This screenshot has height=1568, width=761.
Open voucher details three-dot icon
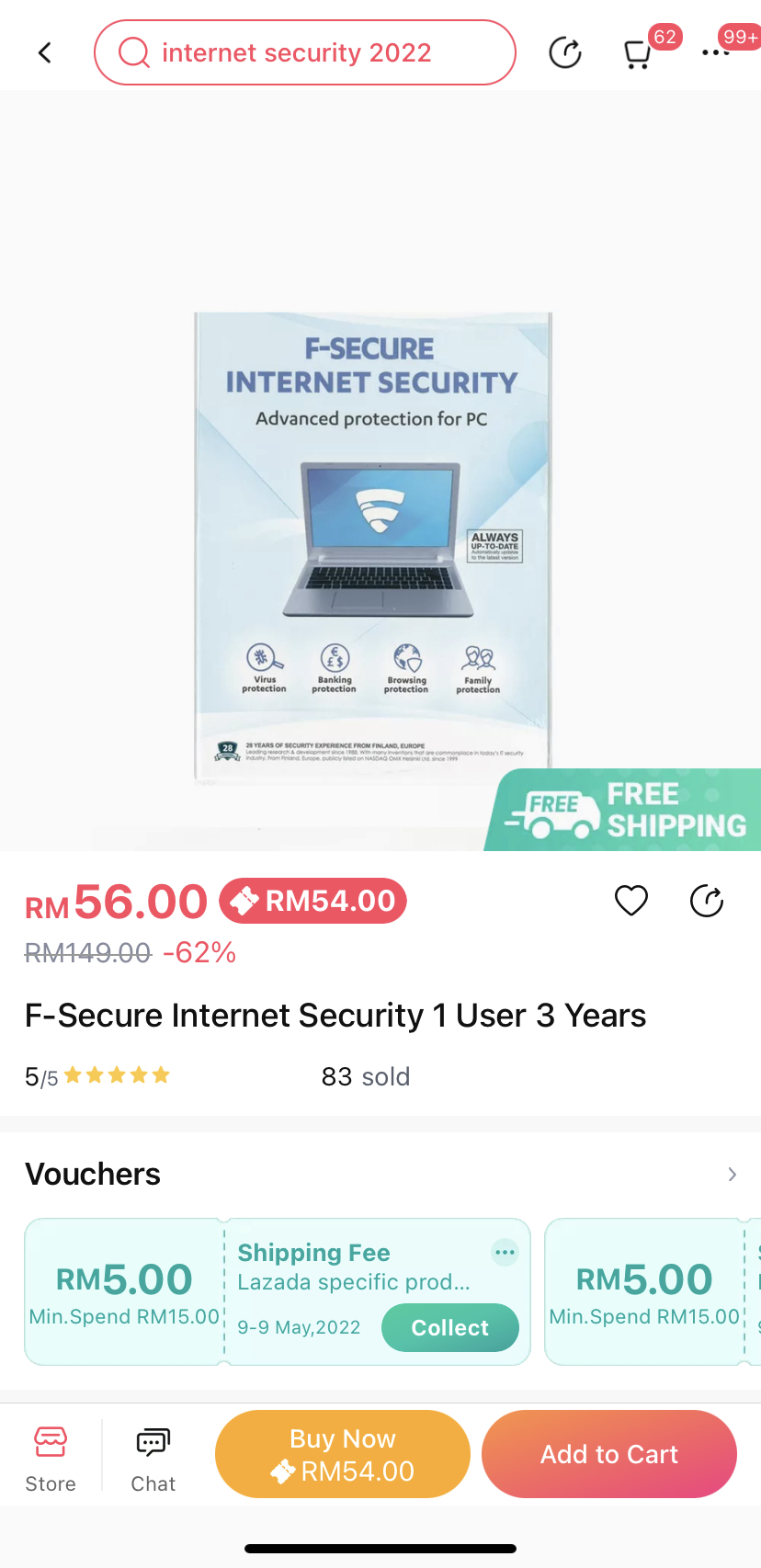coord(505,1252)
